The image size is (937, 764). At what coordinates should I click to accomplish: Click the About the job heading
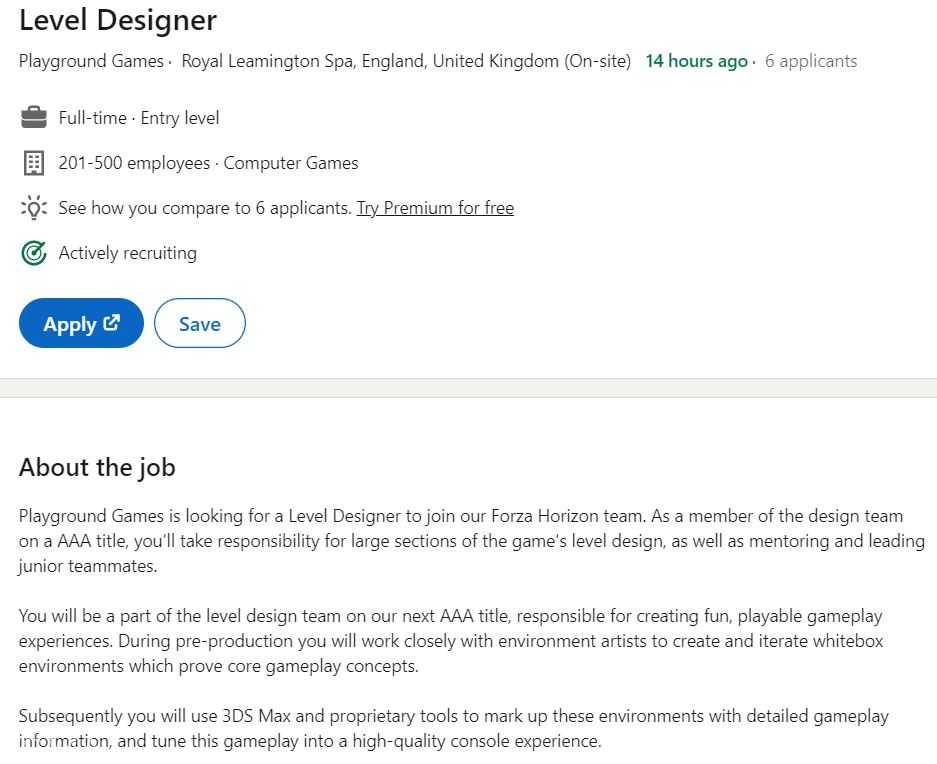click(x=97, y=467)
